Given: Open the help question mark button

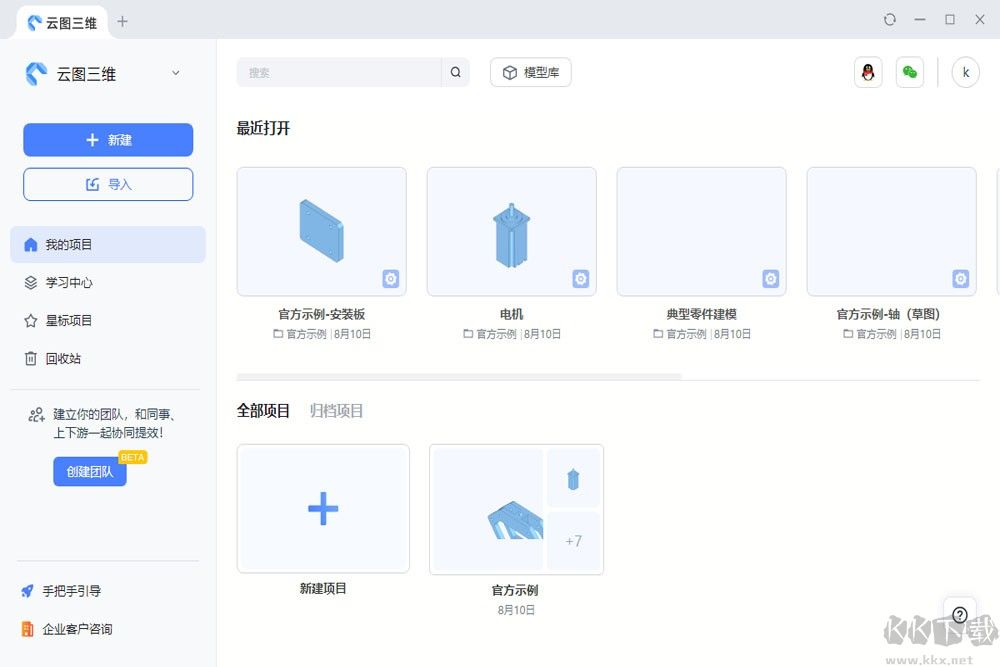Looking at the screenshot, I should click(x=960, y=614).
